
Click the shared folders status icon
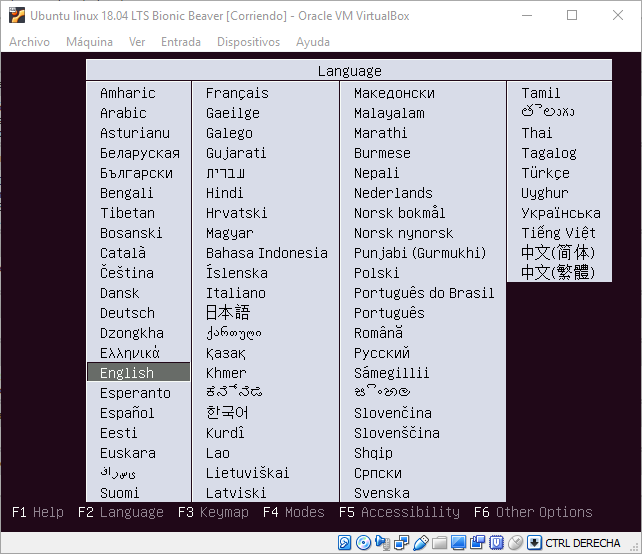(x=439, y=543)
